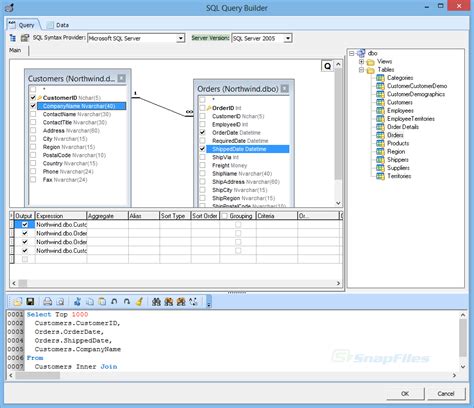474x408 pixels.
Task: Open the SQL Syntax Provider dropdown
Action: tap(180, 38)
